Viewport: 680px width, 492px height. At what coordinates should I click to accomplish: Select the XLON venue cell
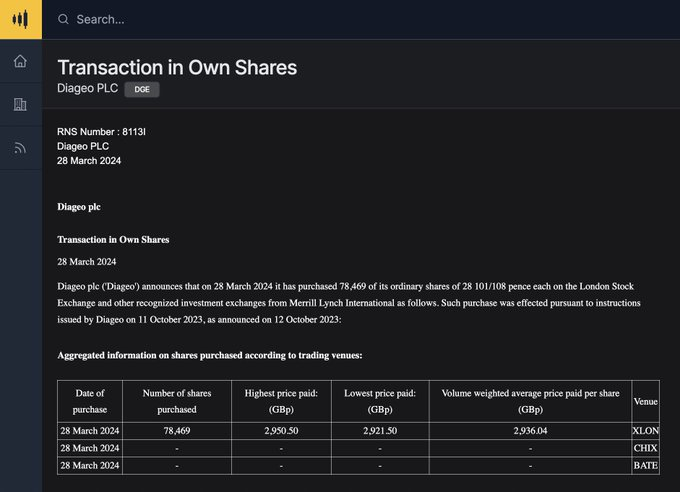646,431
